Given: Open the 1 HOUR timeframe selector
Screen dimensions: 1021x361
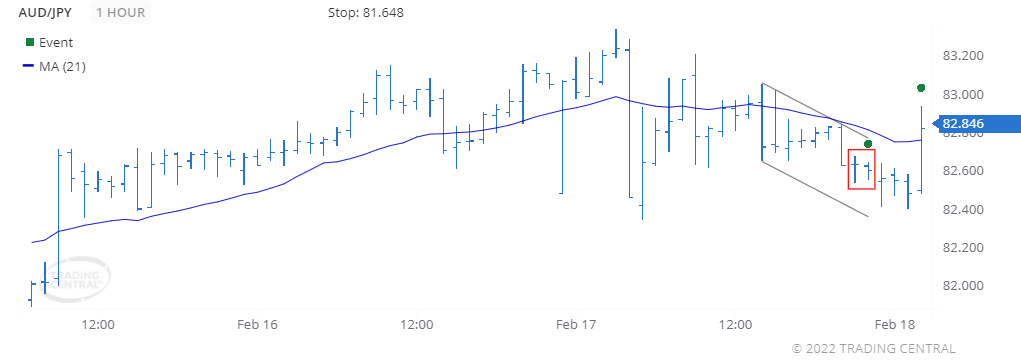Looking at the screenshot, I should click(x=121, y=12).
